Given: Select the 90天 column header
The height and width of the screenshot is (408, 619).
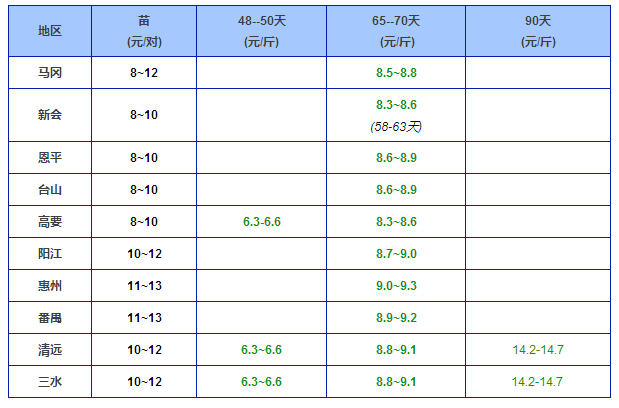Looking at the screenshot, I should pyautogui.click(x=538, y=31).
